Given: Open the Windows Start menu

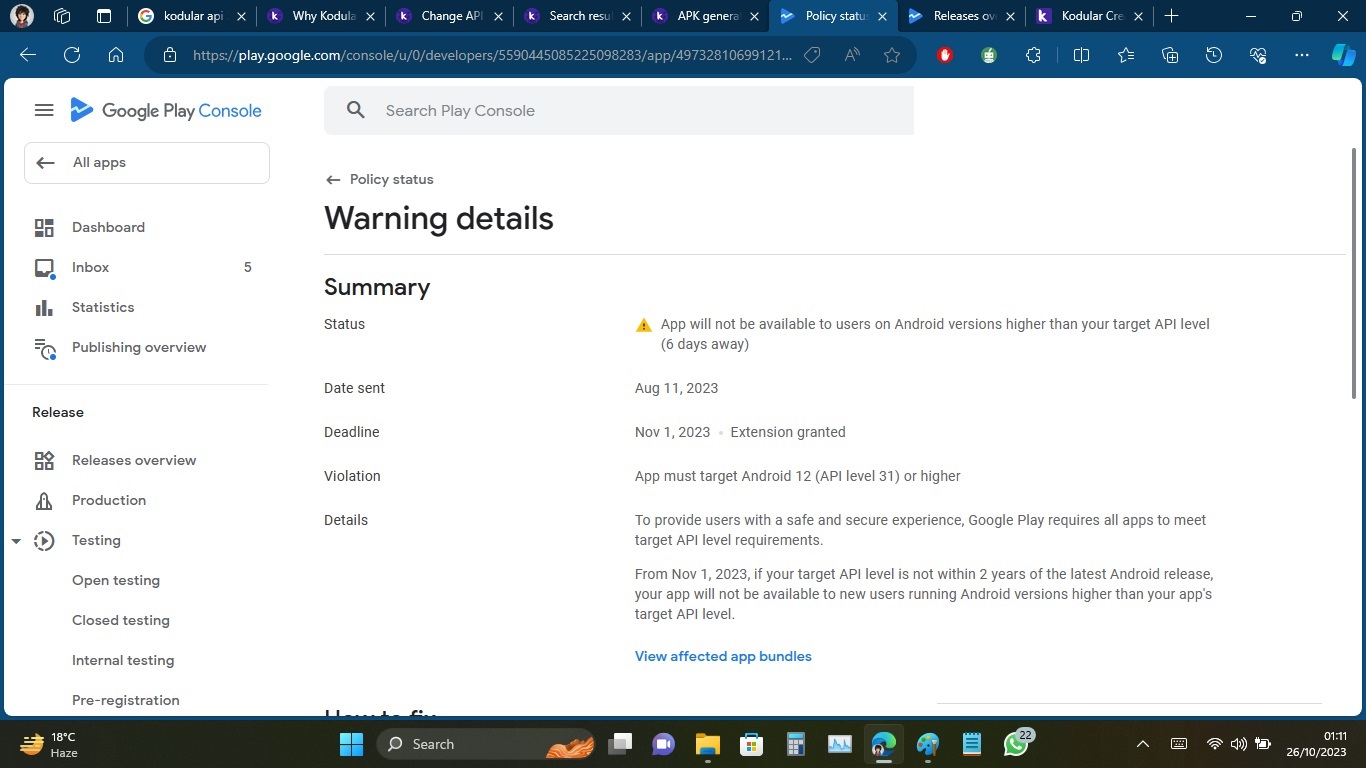Looking at the screenshot, I should coord(352,744).
